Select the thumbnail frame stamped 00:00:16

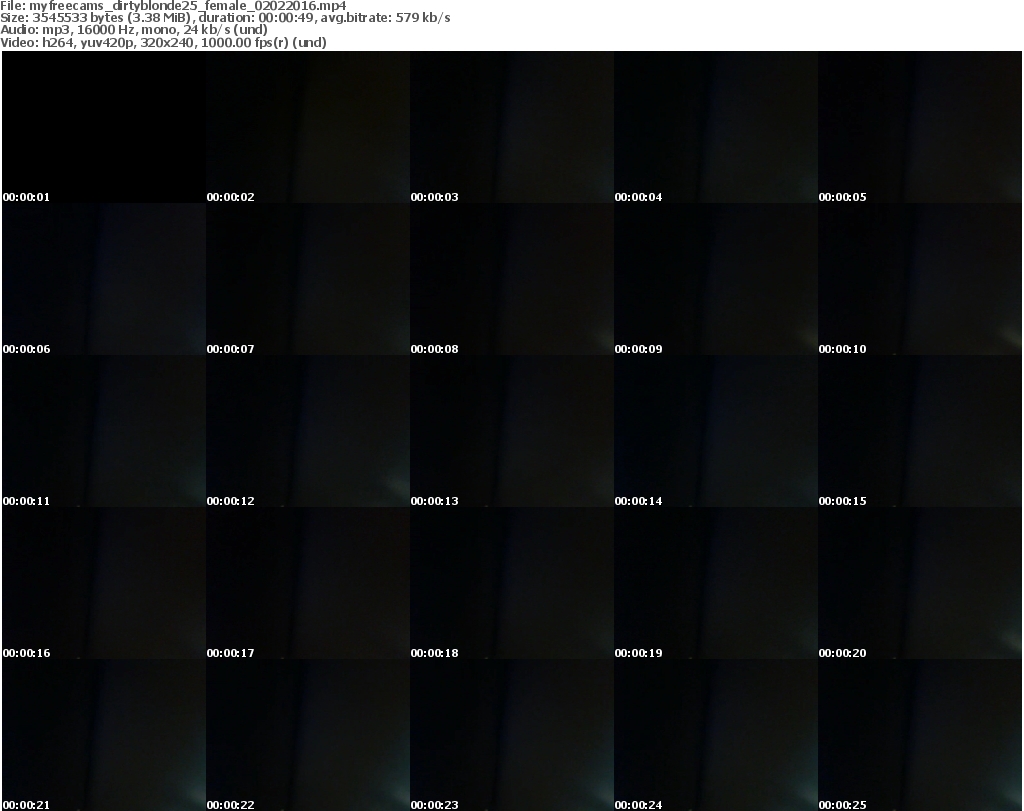[104, 583]
